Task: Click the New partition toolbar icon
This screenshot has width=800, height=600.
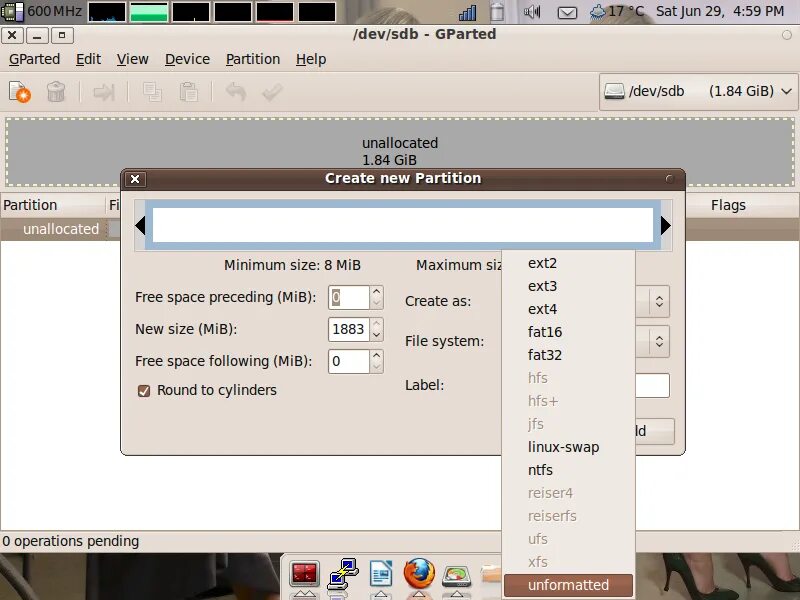Action: click(x=20, y=92)
